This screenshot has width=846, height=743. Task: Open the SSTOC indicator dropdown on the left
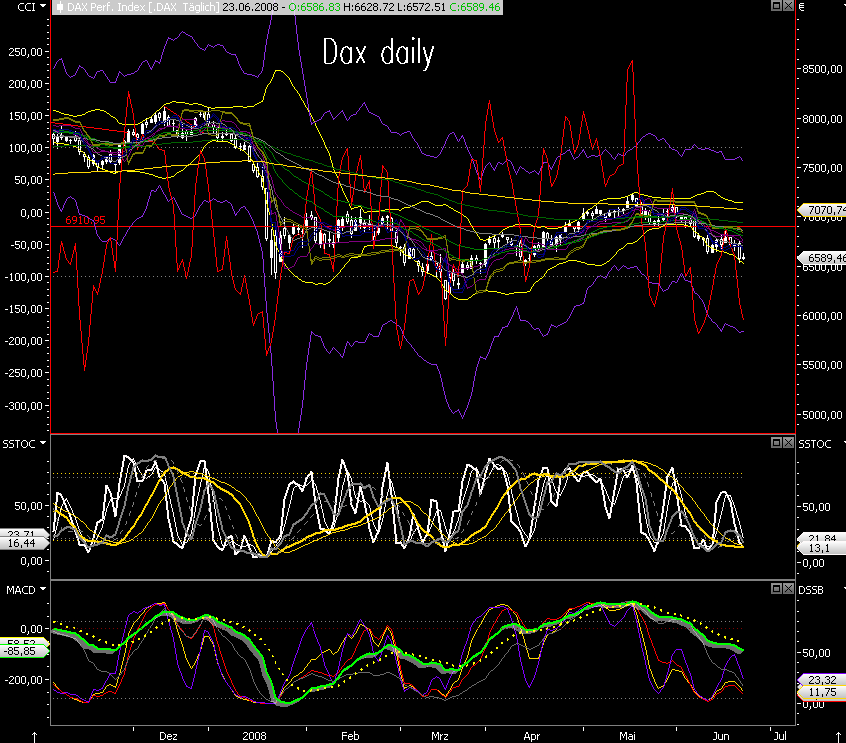tap(43, 443)
